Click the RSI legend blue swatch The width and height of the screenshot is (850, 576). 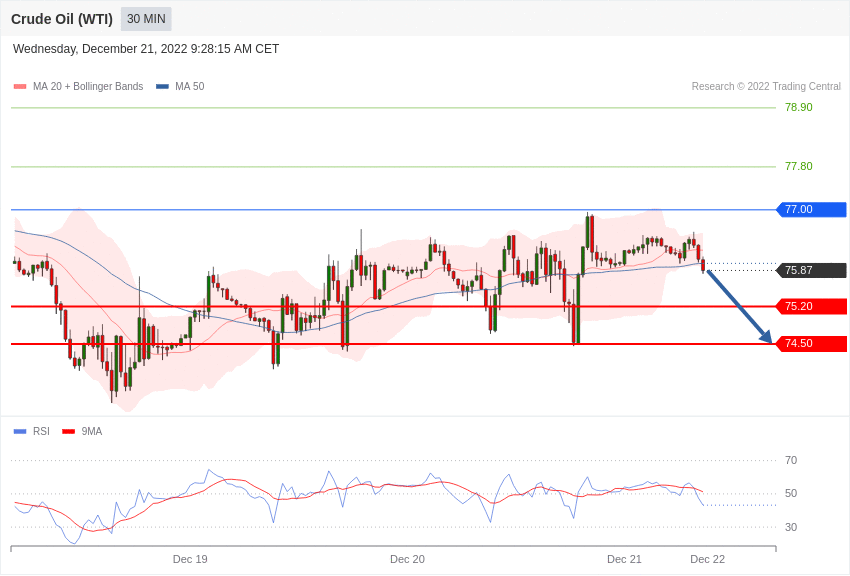pos(20,432)
